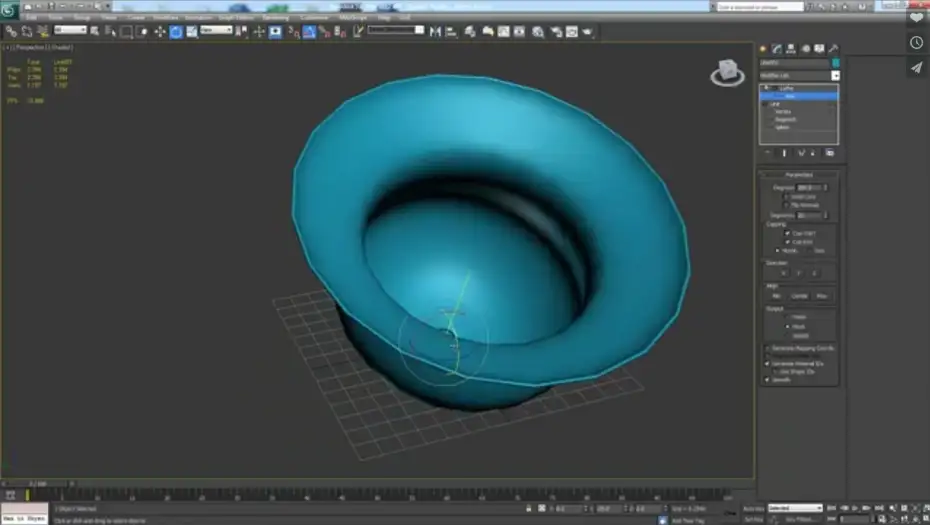Open the MAXScript menu

pyautogui.click(x=353, y=18)
